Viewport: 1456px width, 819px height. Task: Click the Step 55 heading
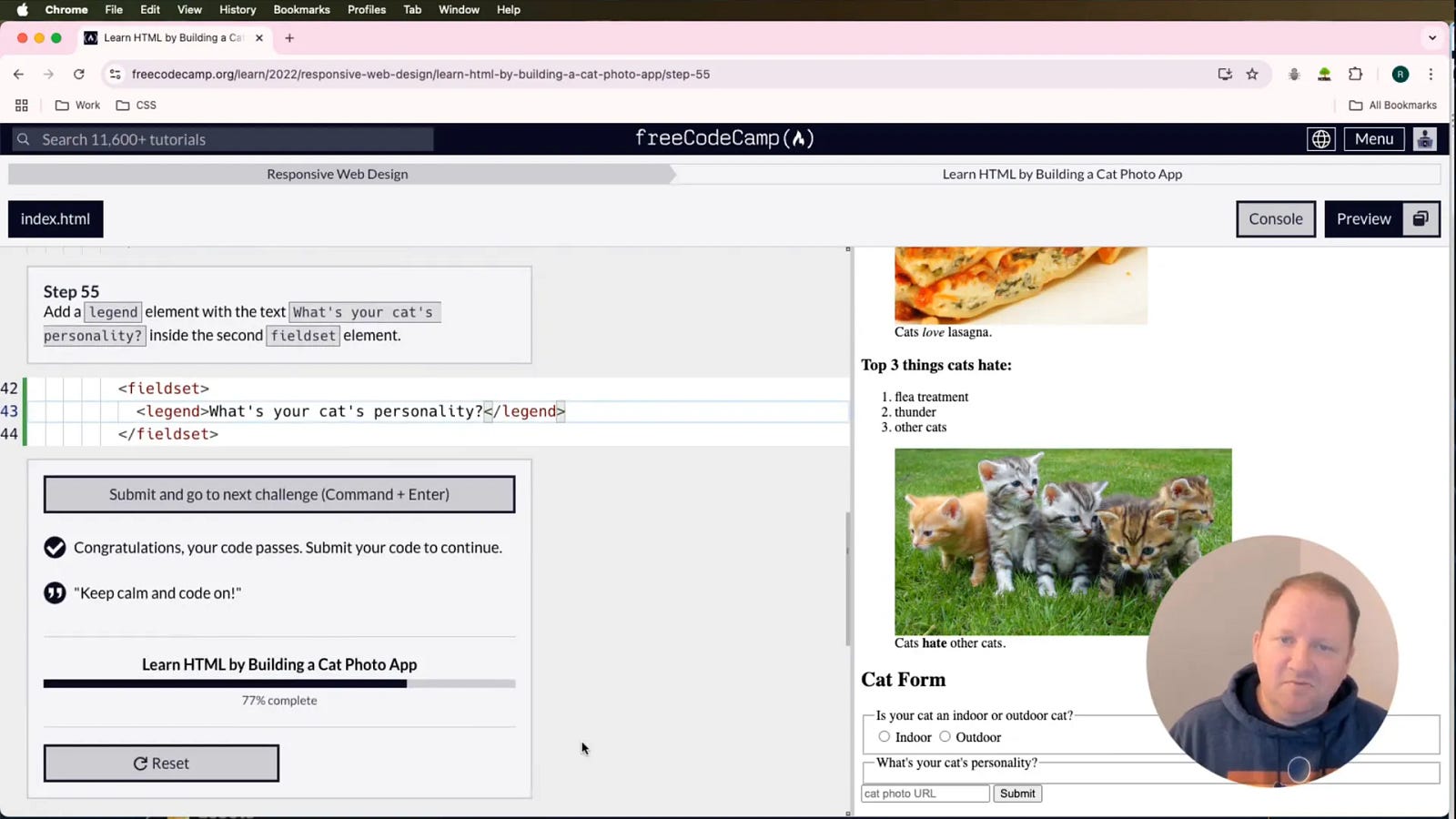click(71, 291)
